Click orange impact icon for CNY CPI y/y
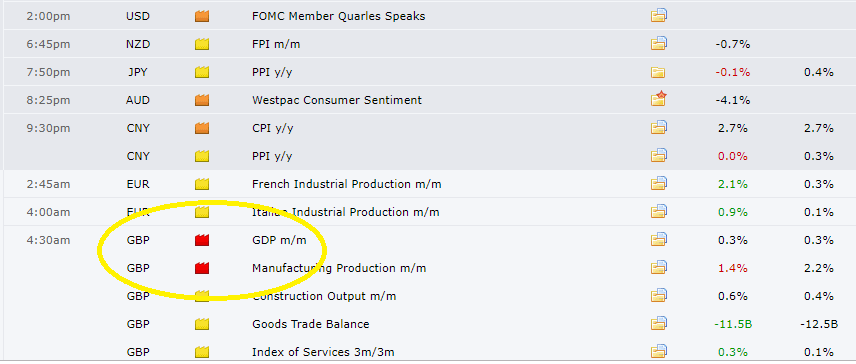Viewport: 856px width, 364px height. [202, 128]
